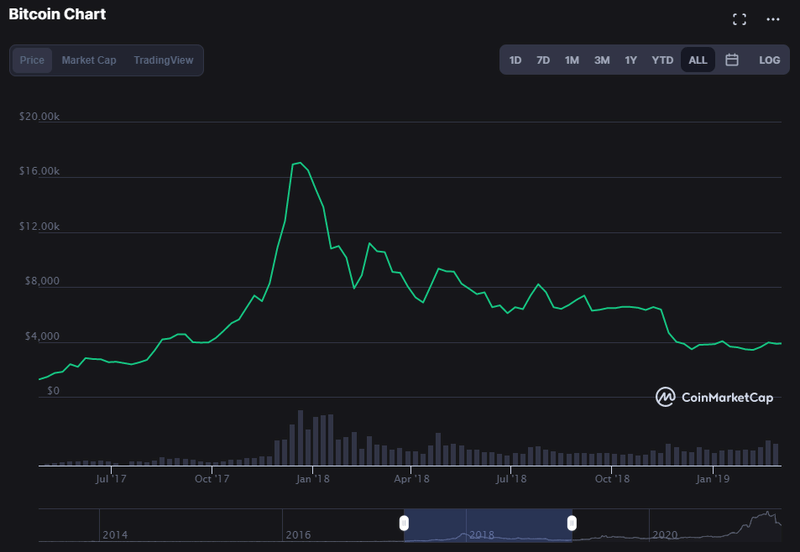Screen dimensions: 800x552
Task: Click the right handle of range slider
Action: point(572,523)
